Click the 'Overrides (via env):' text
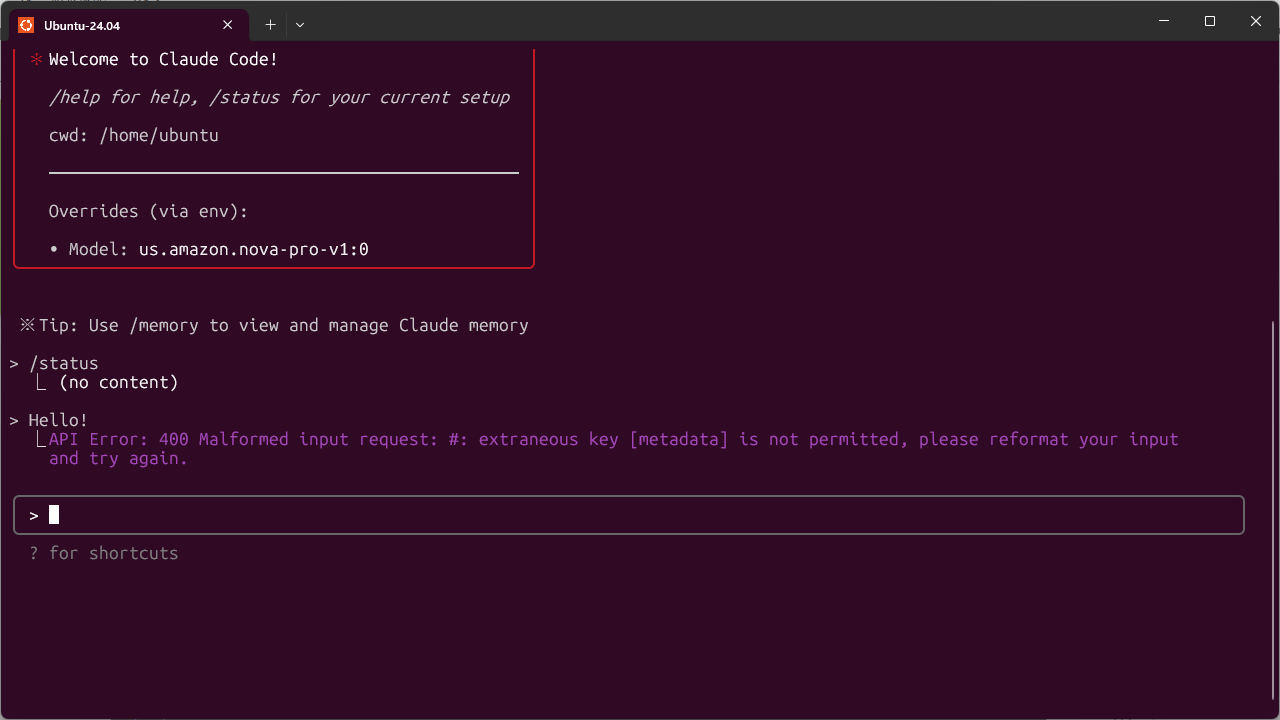Image resolution: width=1280 pixels, height=720 pixels. click(x=148, y=211)
